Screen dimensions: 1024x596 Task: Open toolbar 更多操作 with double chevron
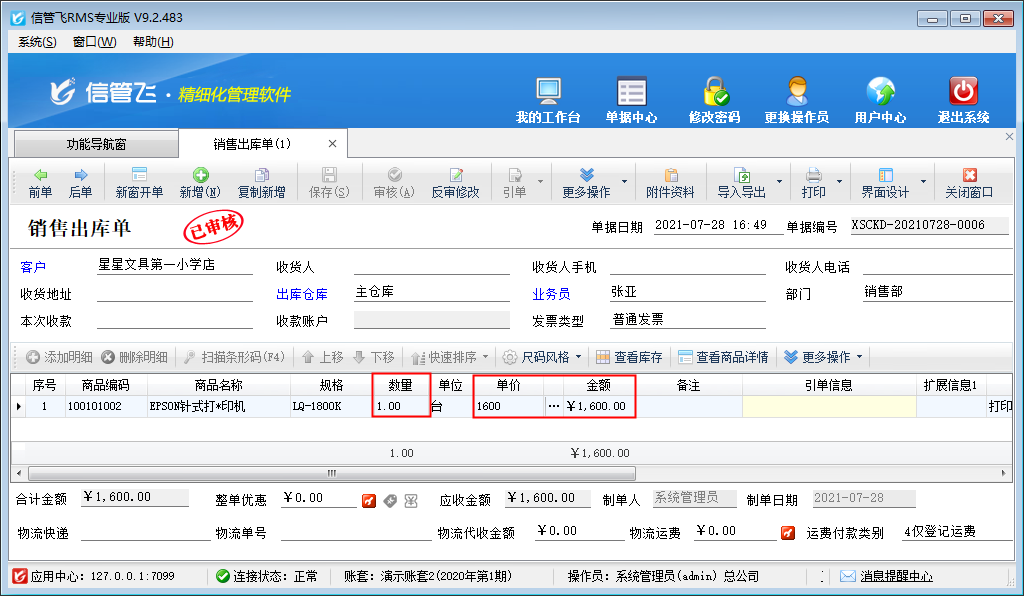pyautogui.click(x=586, y=183)
